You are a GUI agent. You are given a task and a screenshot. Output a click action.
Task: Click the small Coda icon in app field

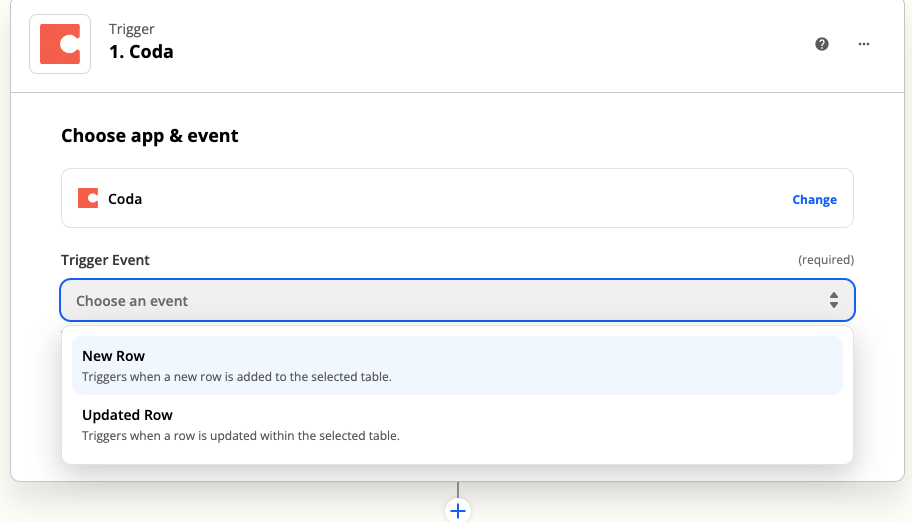point(88,198)
